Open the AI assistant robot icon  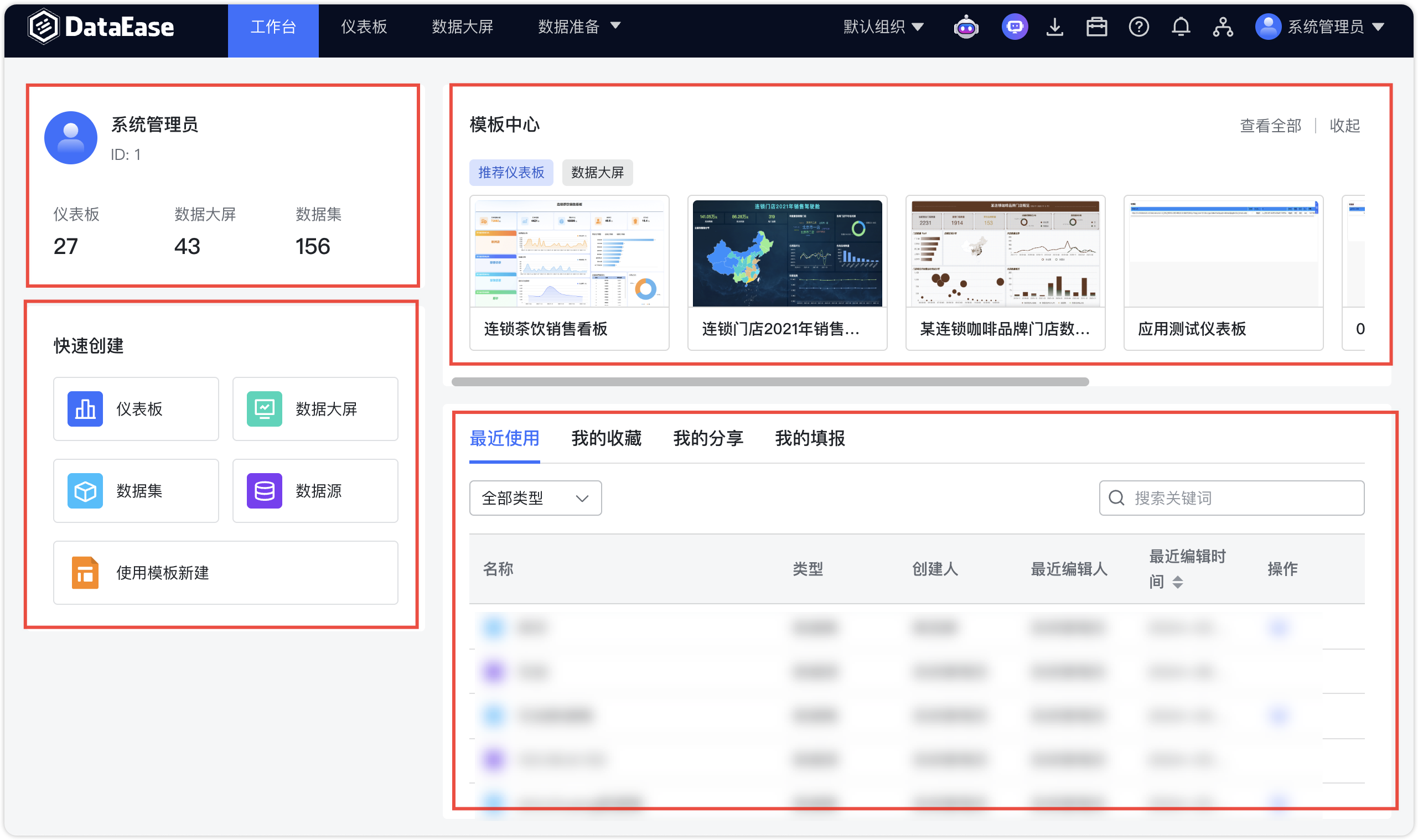966,26
